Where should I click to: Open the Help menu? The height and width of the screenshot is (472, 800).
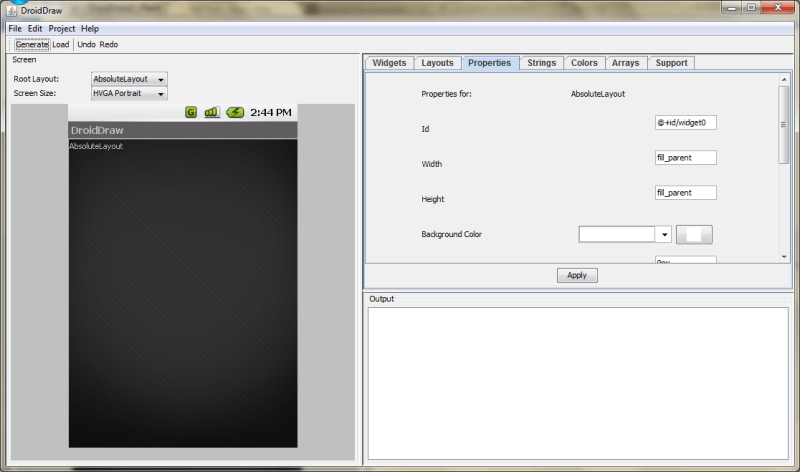90,29
